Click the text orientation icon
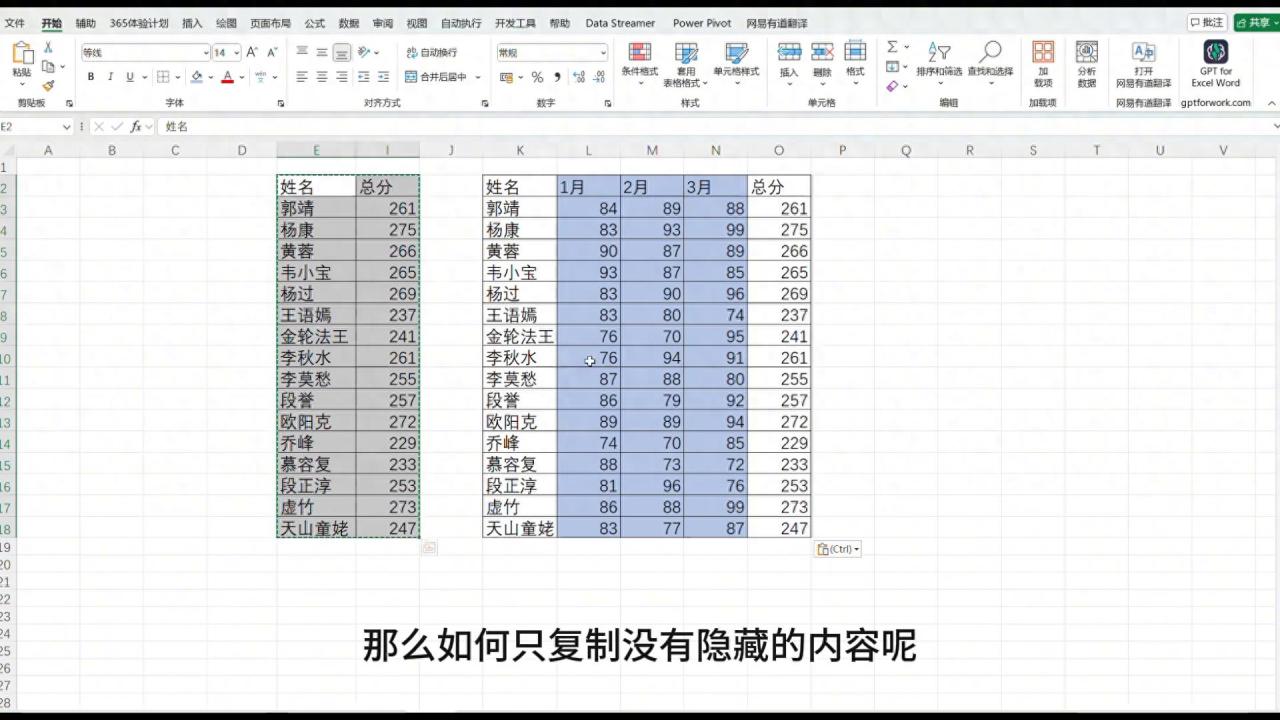 click(365, 52)
